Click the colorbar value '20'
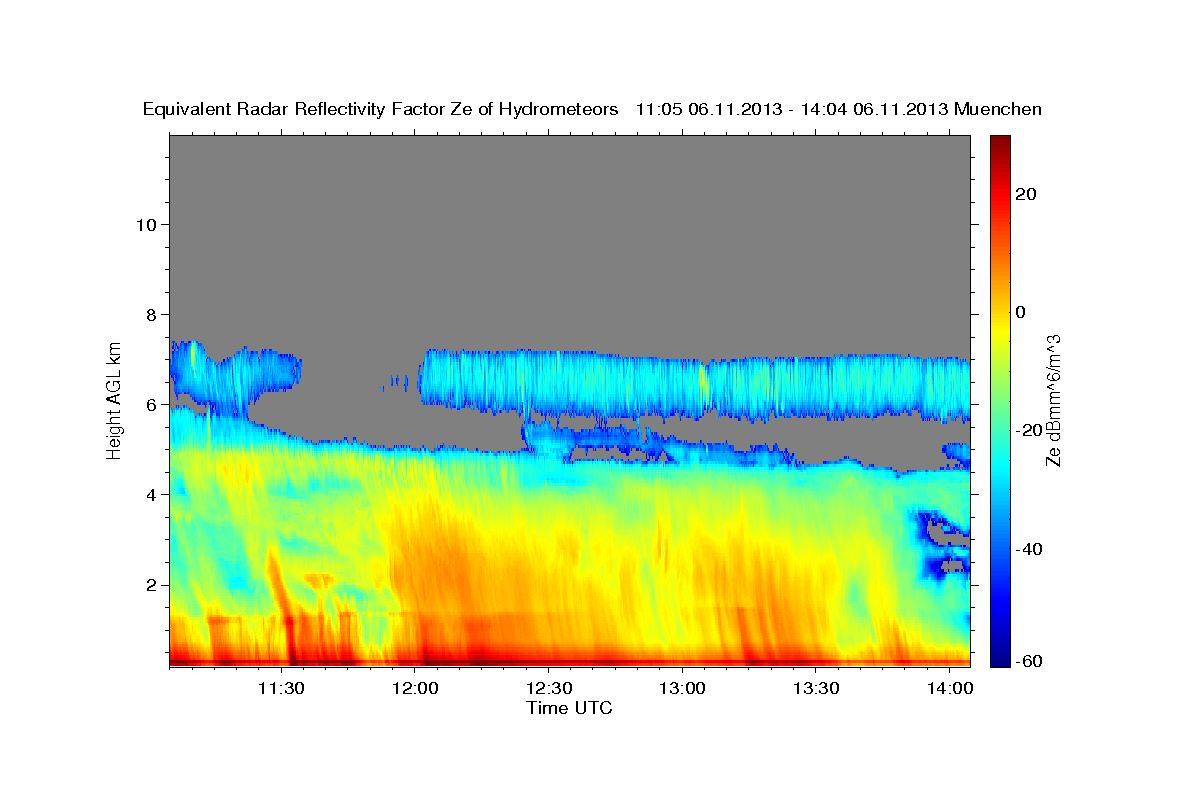Image resolution: width=1200 pixels, height=800 pixels. tap(1027, 194)
